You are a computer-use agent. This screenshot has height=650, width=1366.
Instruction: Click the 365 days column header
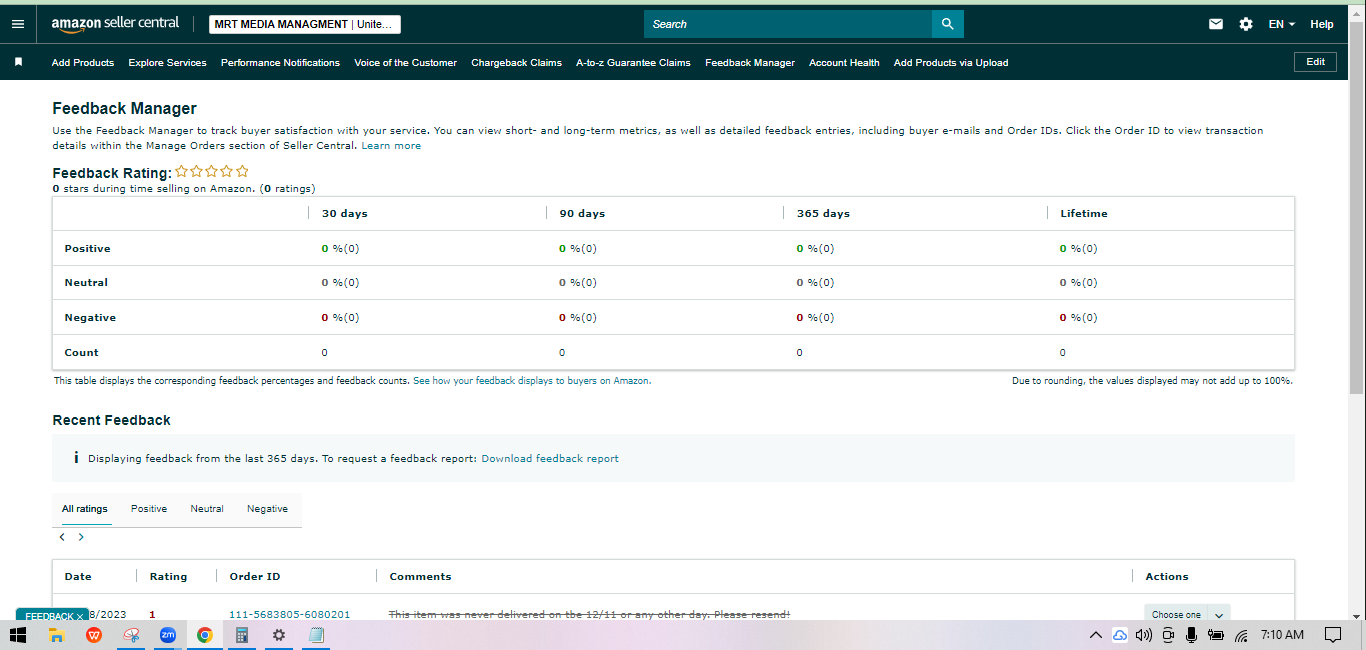pos(823,213)
